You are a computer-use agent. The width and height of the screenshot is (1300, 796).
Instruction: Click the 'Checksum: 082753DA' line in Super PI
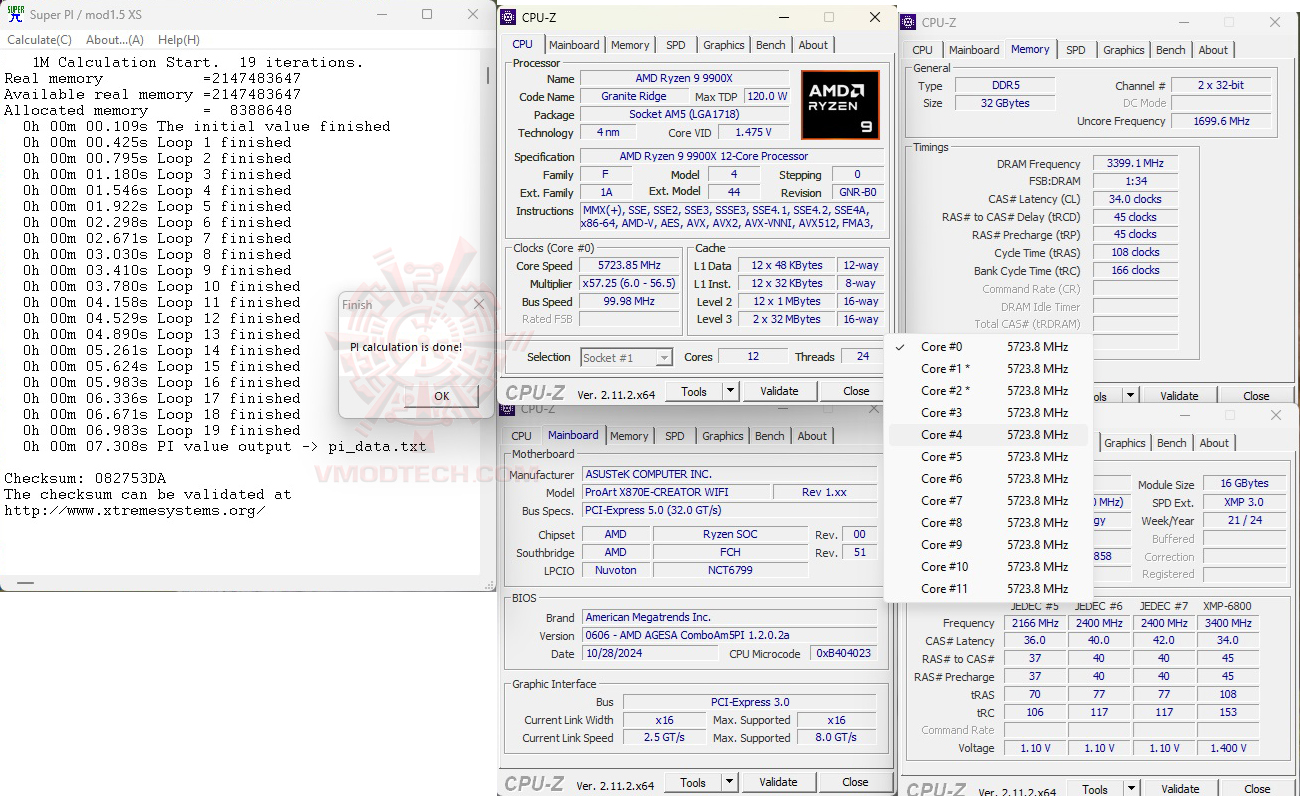[85, 478]
